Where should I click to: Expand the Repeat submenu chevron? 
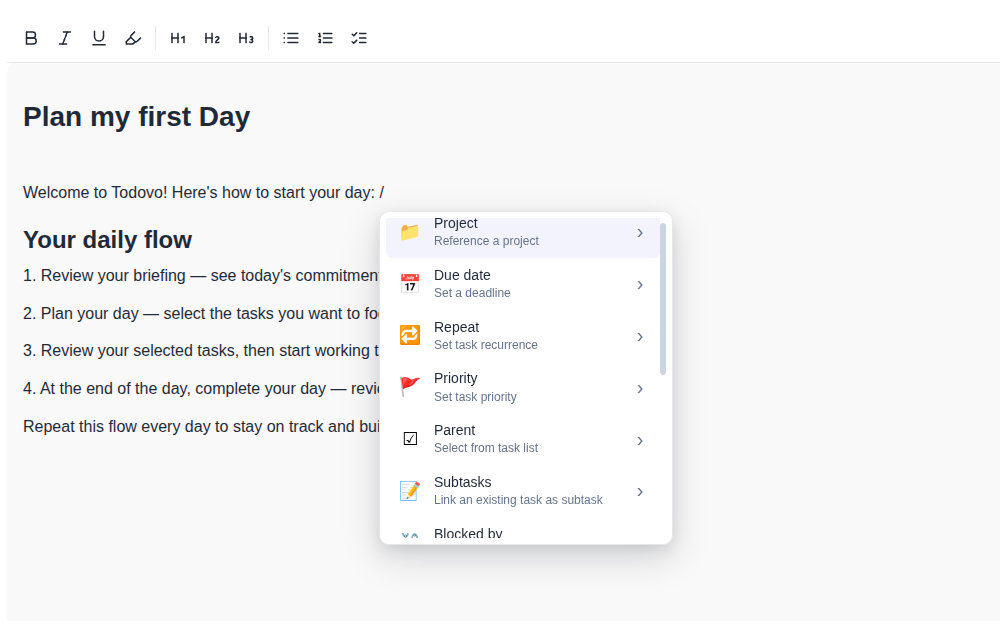point(640,337)
